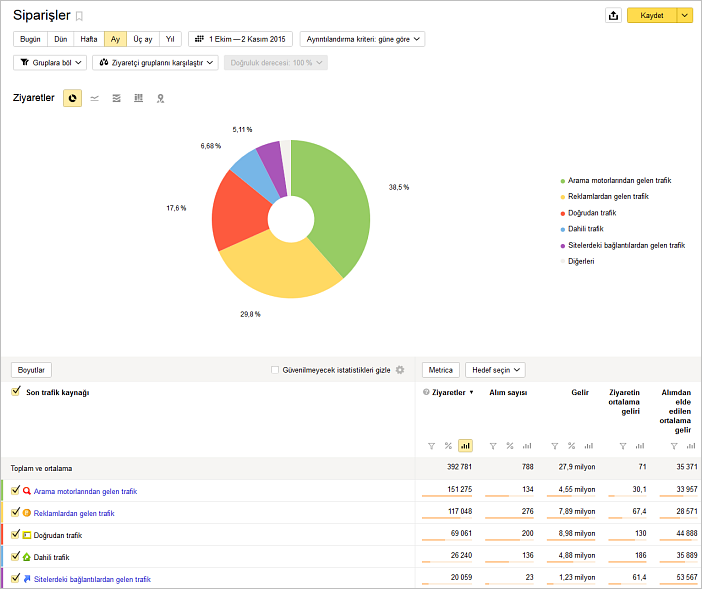Screen dimensions: 702x589
Task: Select the Hafta period tab
Action: (89, 39)
